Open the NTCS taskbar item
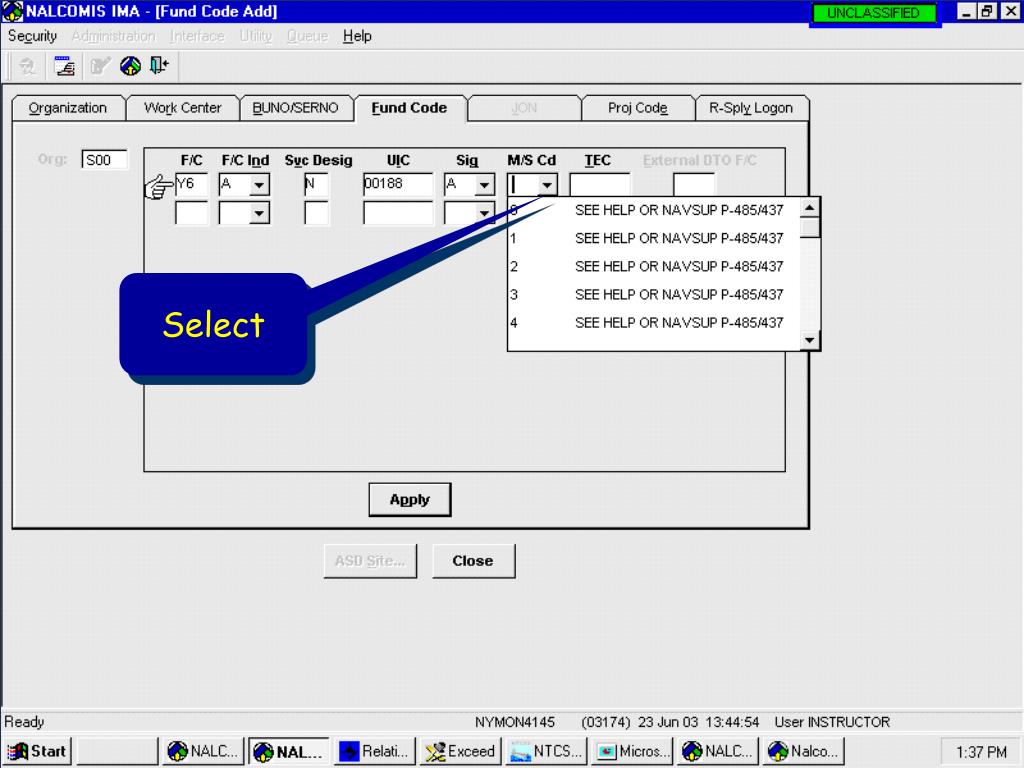The image size is (1024, 768). [x=546, y=752]
